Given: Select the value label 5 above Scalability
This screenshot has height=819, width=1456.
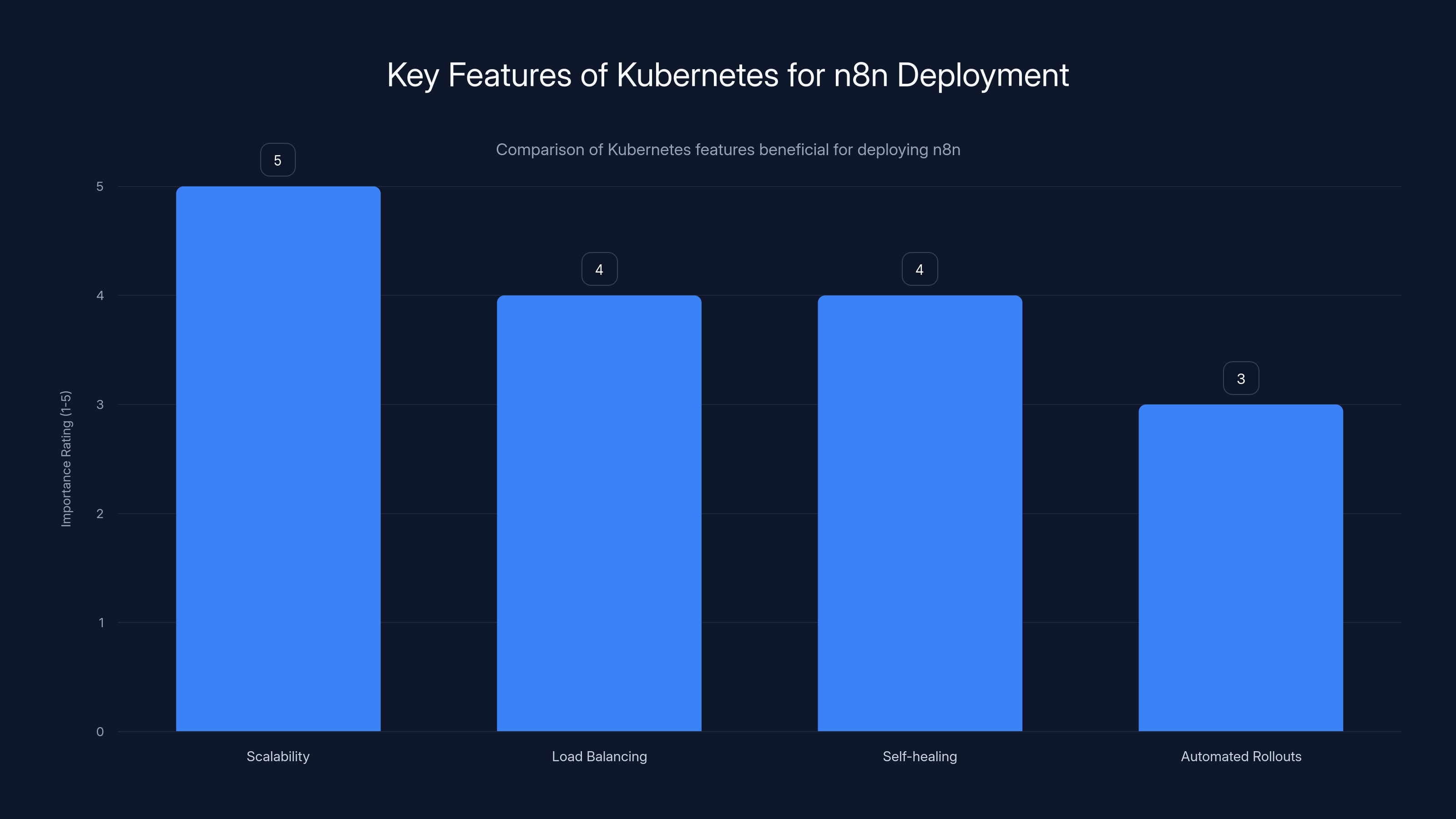Looking at the screenshot, I should 278,160.
